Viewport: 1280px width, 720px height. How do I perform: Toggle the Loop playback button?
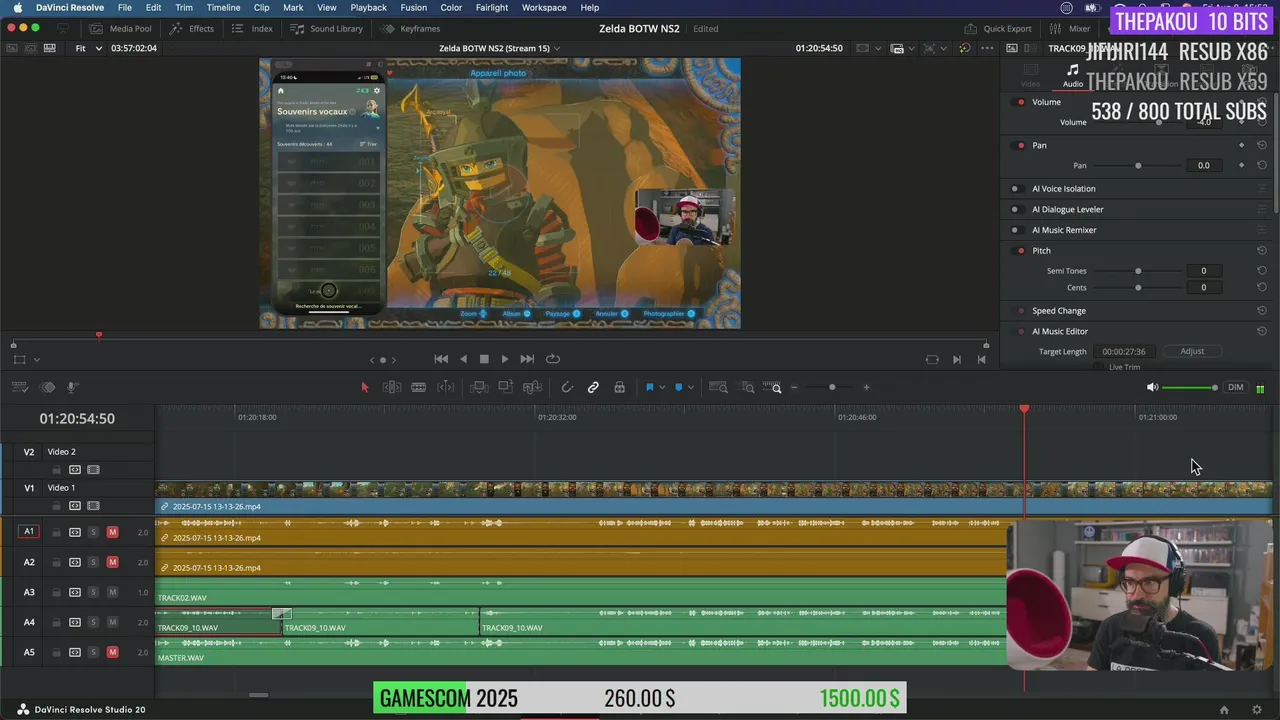pyautogui.click(x=552, y=359)
